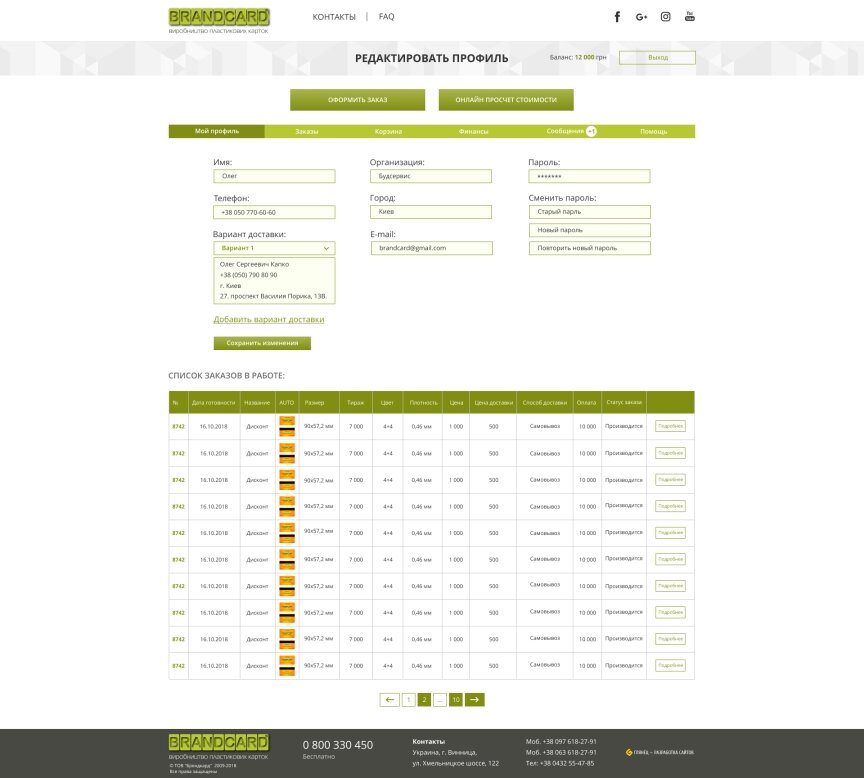Expand the Вариант доставки dropdown

pos(274,248)
